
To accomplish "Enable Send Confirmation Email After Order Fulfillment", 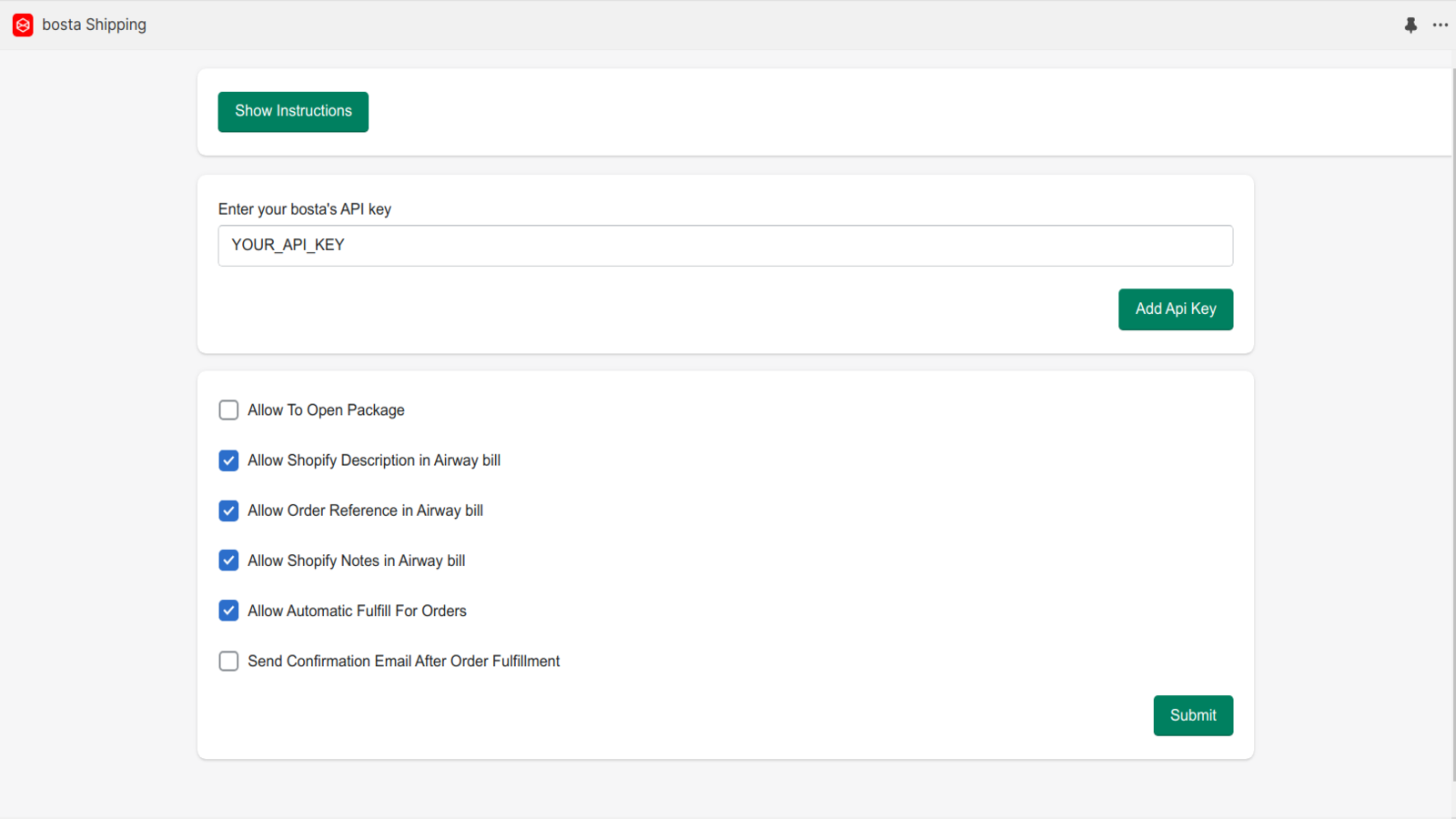I will pos(228,661).
